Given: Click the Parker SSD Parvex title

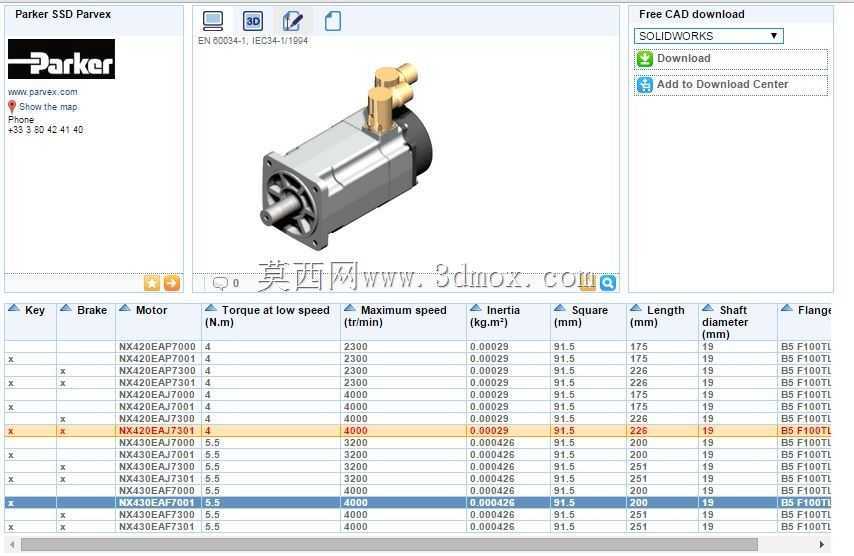Looking at the screenshot, I should coord(63,15).
